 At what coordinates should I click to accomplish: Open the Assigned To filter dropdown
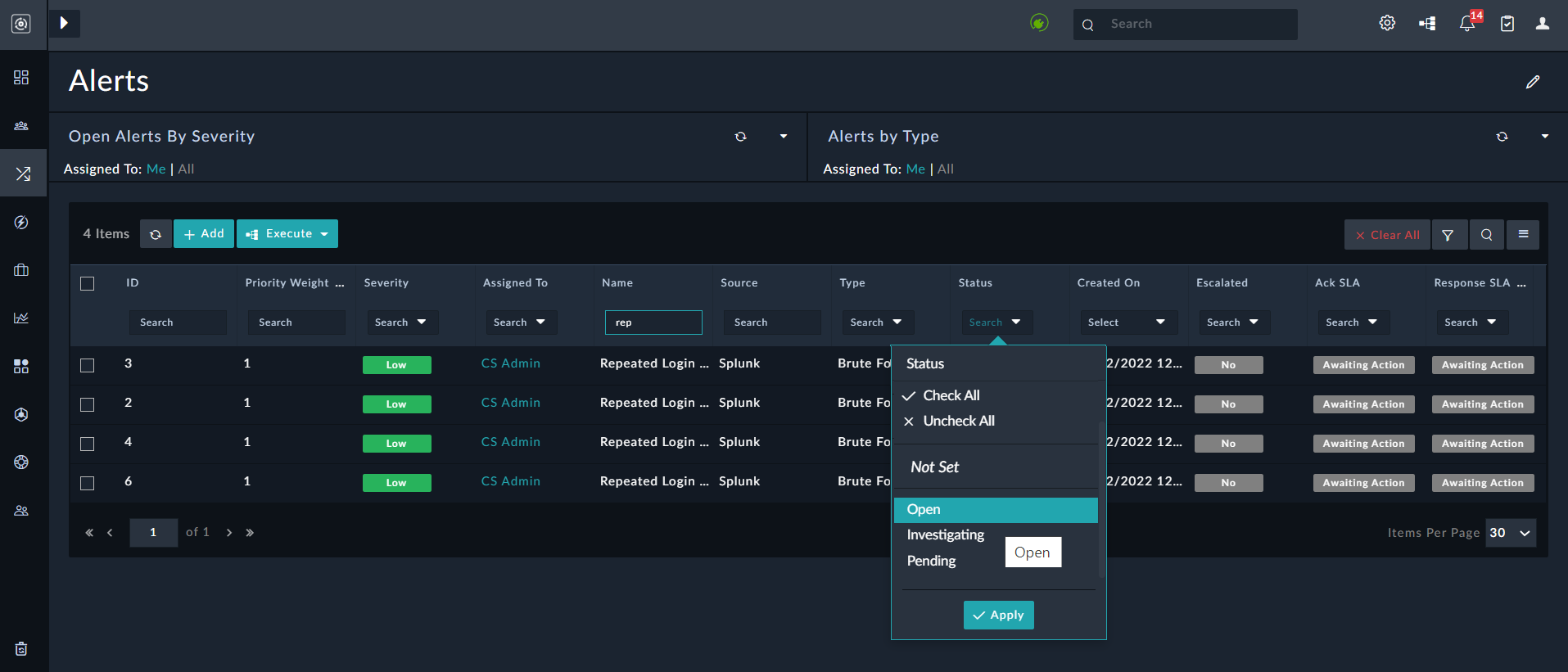520,322
